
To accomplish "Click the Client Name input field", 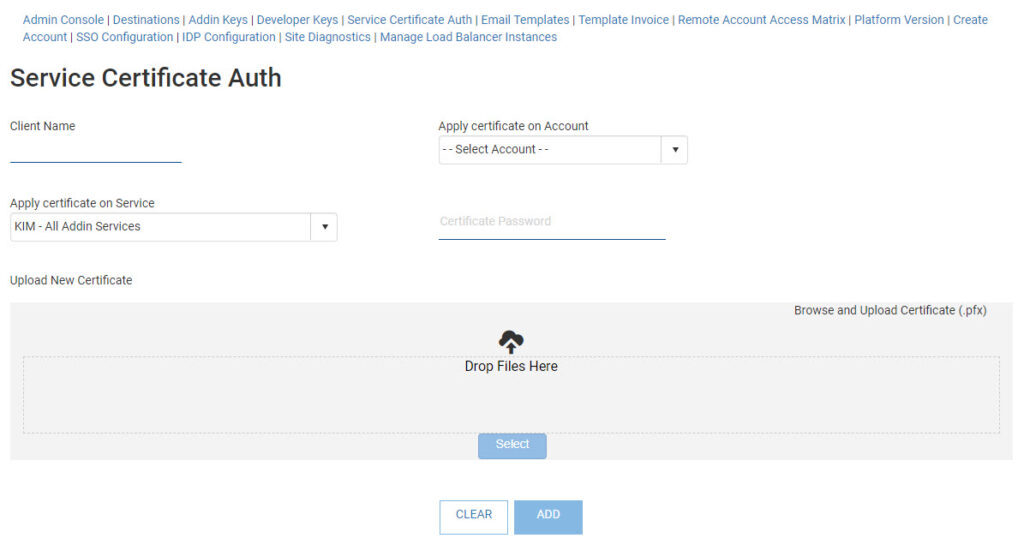I will pyautogui.click(x=95, y=151).
